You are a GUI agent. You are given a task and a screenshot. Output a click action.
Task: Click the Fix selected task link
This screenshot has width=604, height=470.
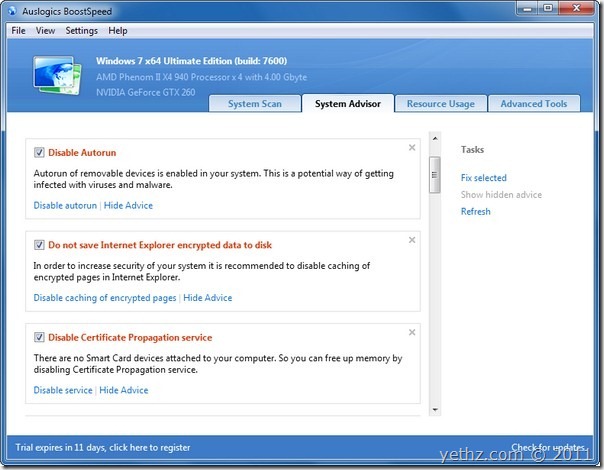coord(483,178)
